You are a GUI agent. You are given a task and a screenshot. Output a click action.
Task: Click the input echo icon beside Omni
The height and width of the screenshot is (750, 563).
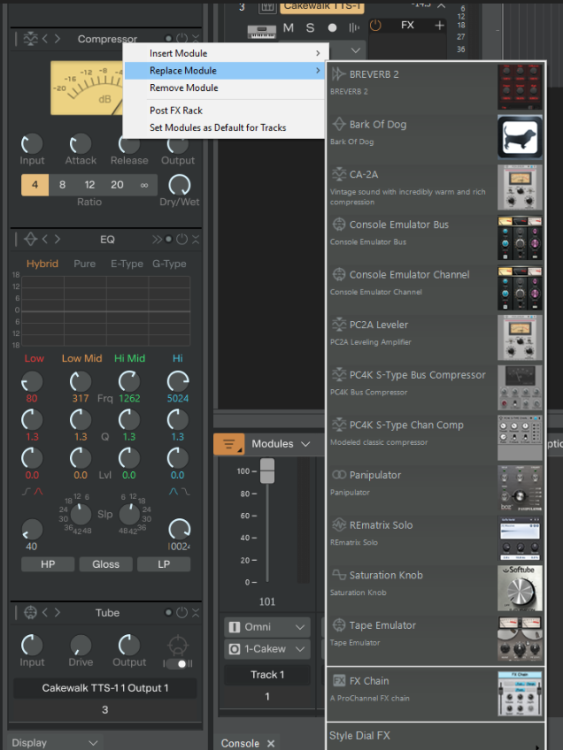[x=234, y=627]
